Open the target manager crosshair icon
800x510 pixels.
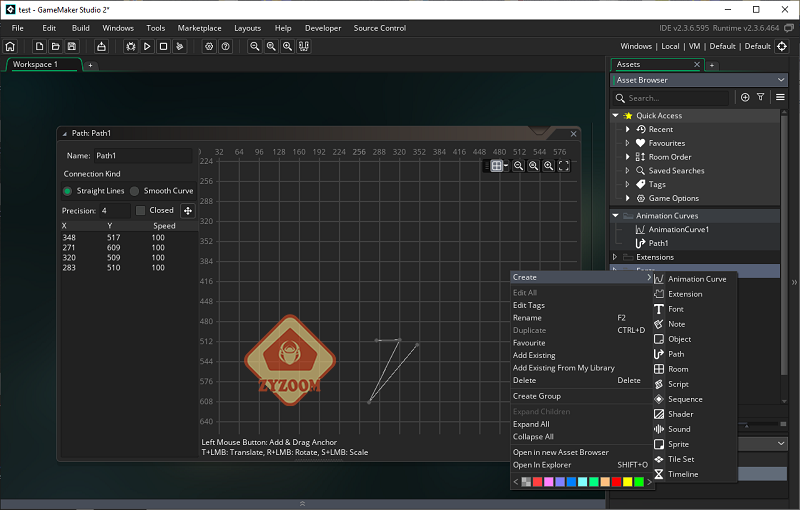pyautogui.click(x=782, y=46)
